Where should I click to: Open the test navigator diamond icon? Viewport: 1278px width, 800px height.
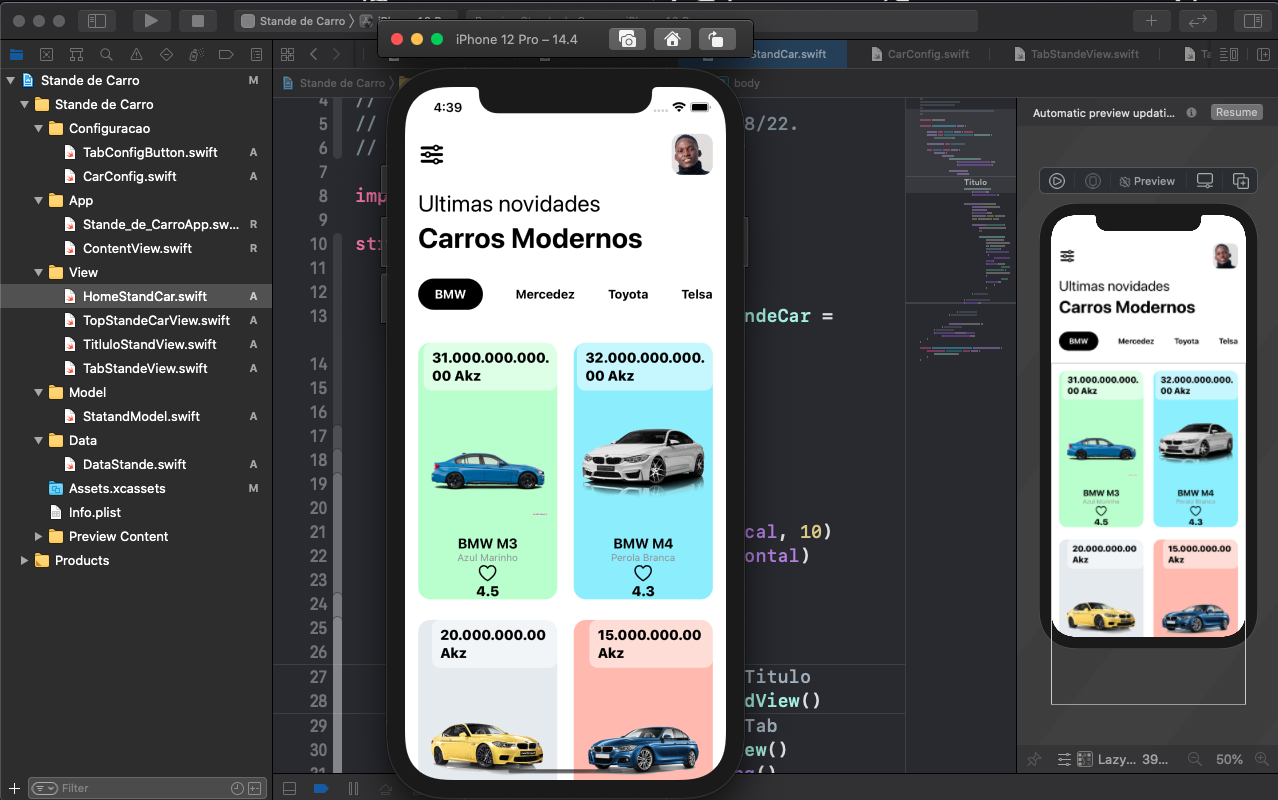pos(166,54)
